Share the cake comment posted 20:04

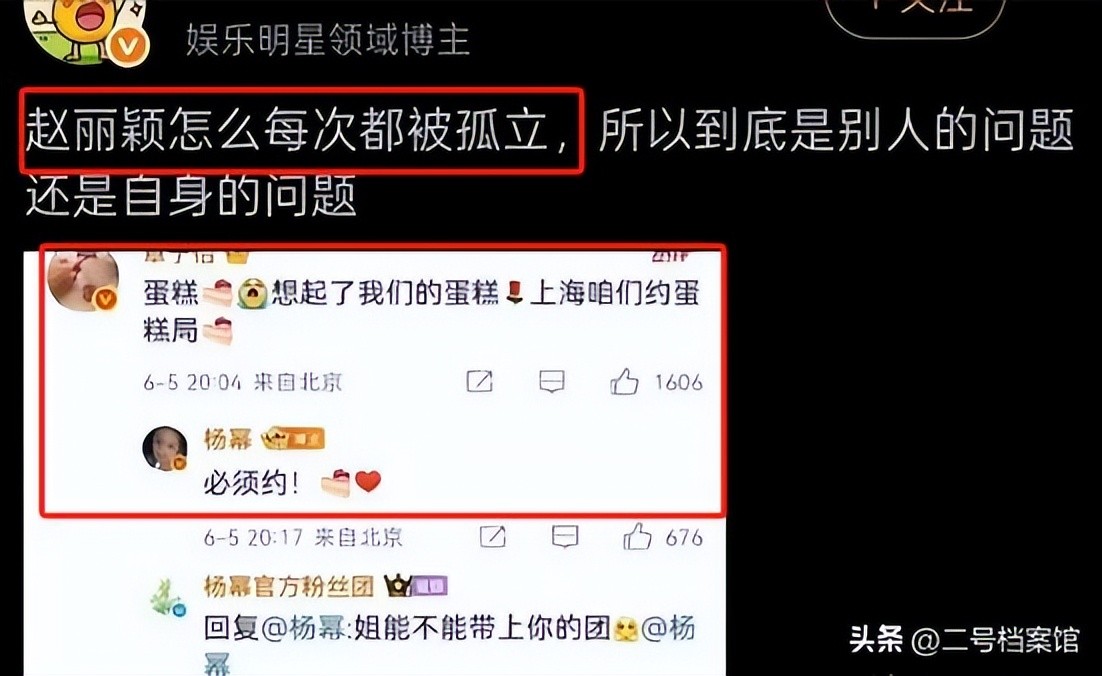(x=479, y=382)
